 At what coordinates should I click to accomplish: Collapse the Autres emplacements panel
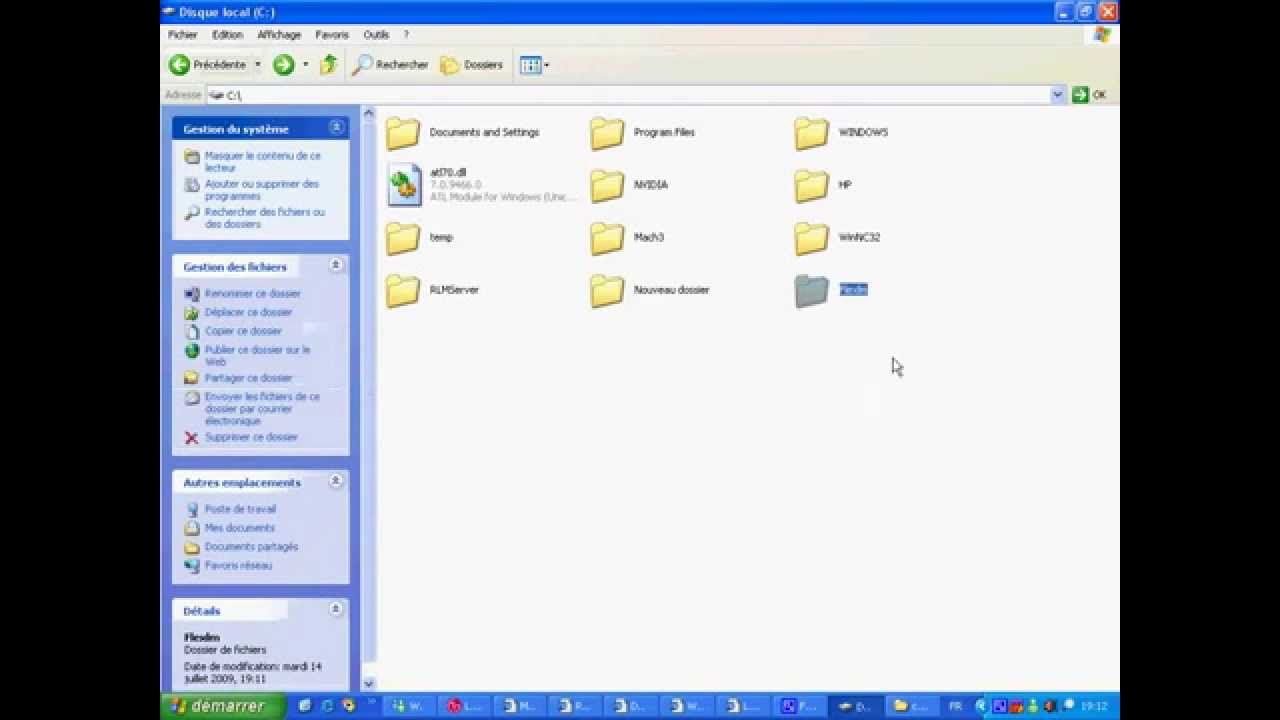336,481
